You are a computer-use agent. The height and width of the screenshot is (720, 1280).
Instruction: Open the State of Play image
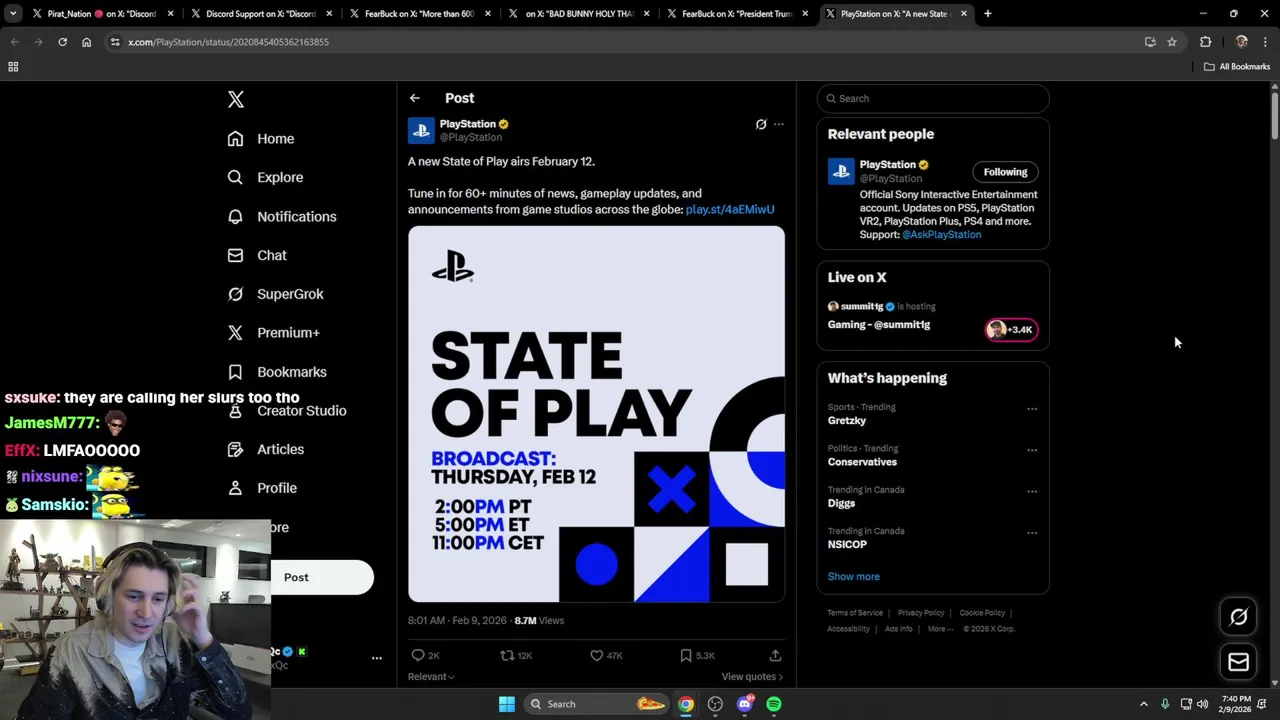(596, 414)
